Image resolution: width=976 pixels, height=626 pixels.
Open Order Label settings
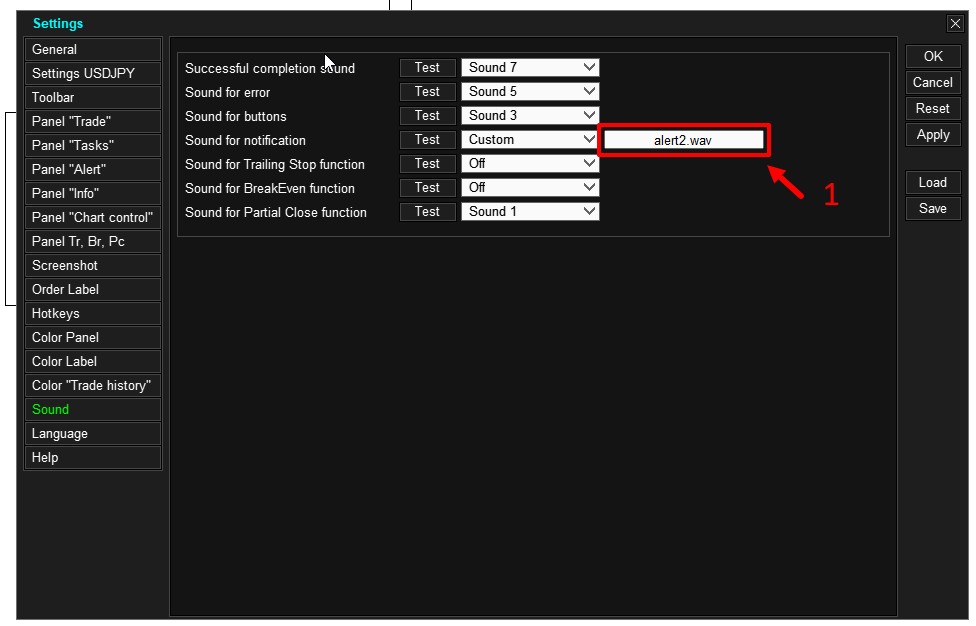[93, 289]
